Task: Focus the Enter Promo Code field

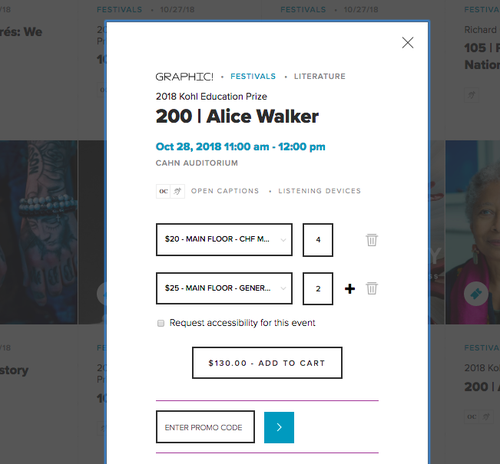Action: click(205, 427)
